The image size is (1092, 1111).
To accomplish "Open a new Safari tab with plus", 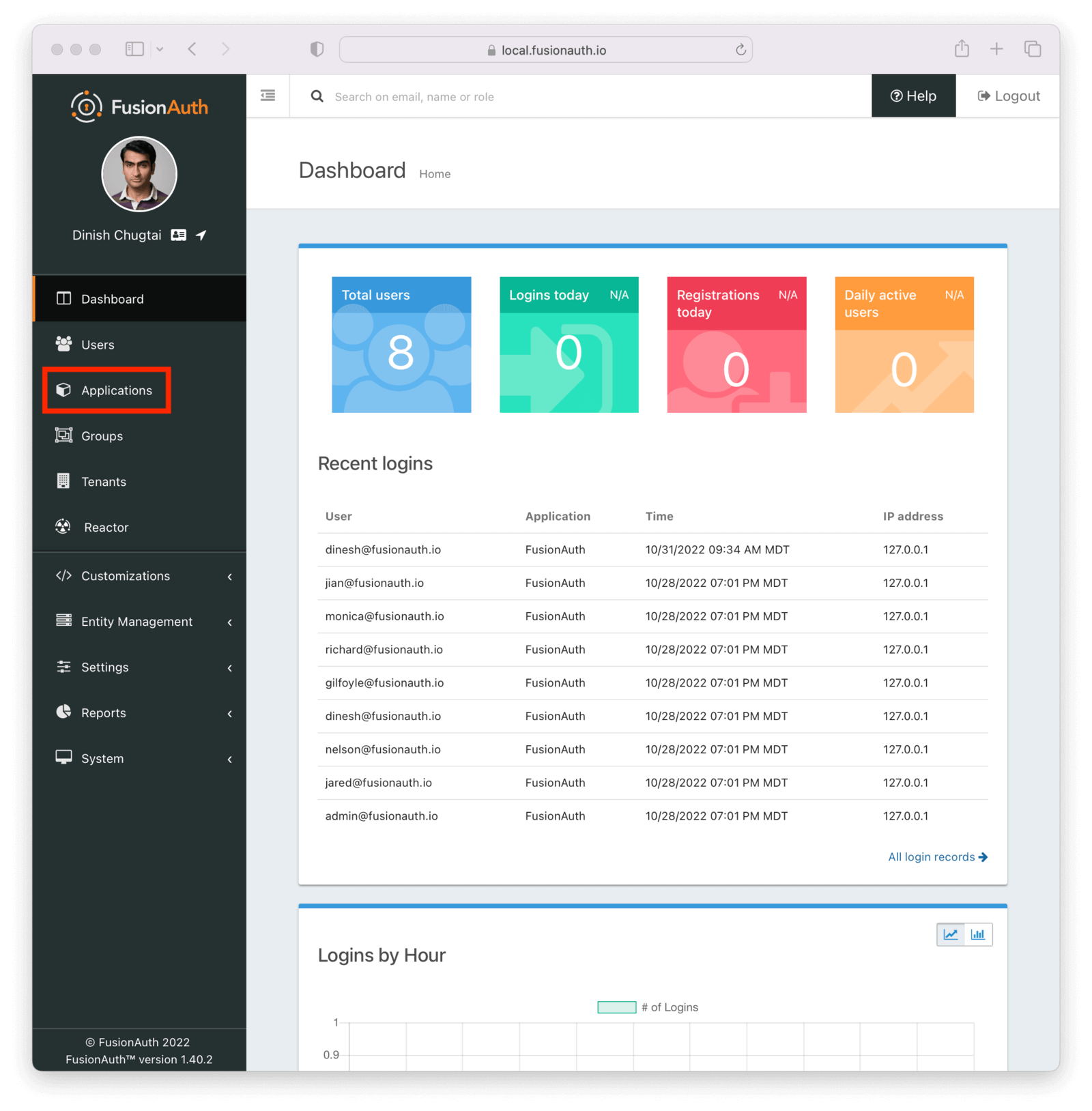I will (996, 49).
